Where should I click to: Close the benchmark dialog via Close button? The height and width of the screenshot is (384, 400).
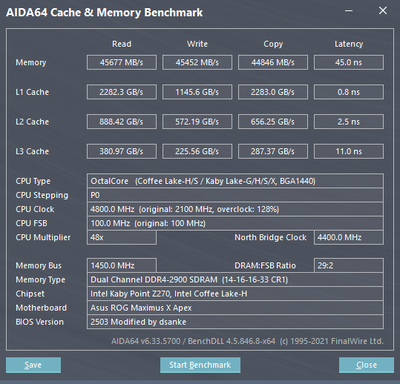point(366,365)
